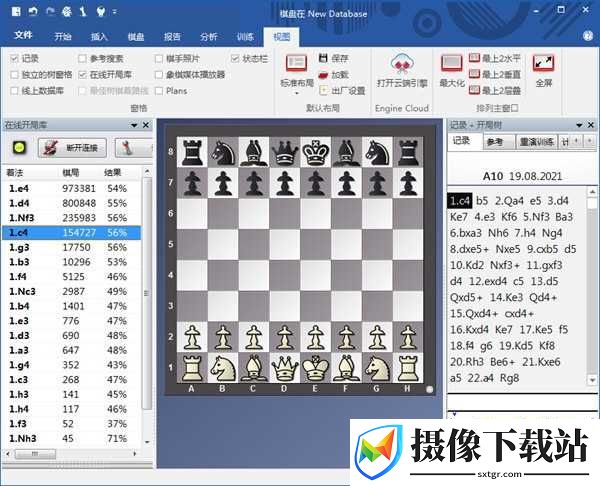Click the green connection status light icon
The width and height of the screenshot is (600, 486).
[20, 147]
